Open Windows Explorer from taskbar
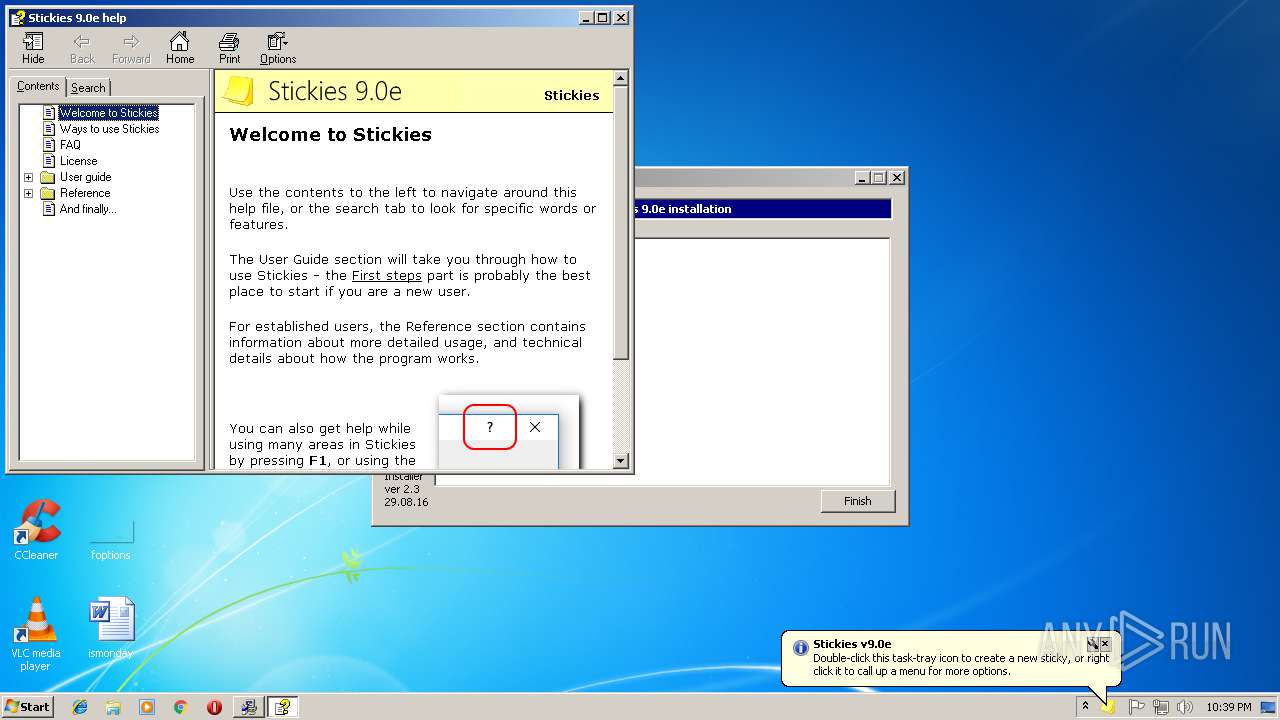The height and width of the screenshot is (720, 1280). click(113, 707)
